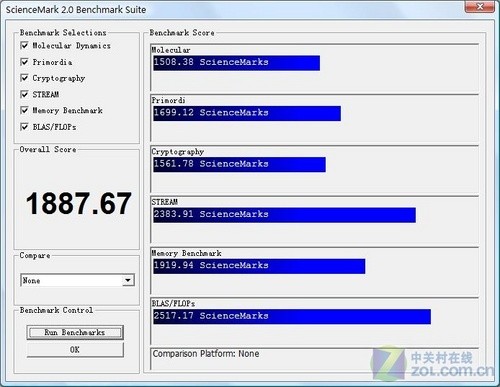
Task: Click the overall score 1887.67
Action: click(x=79, y=203)
